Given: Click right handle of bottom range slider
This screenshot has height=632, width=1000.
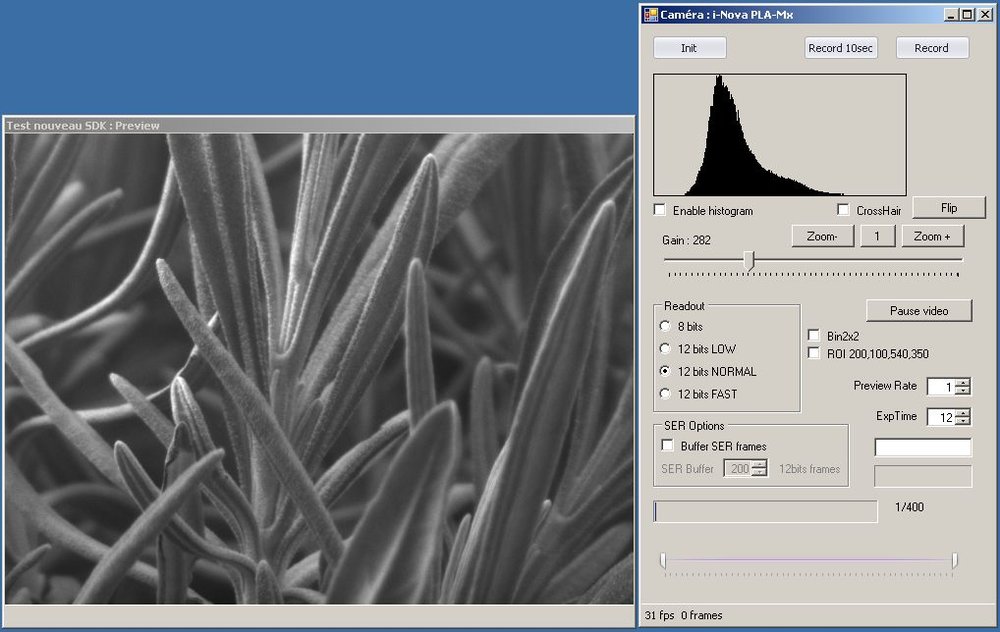Looking at the screenshot, I should coord(955,561).
